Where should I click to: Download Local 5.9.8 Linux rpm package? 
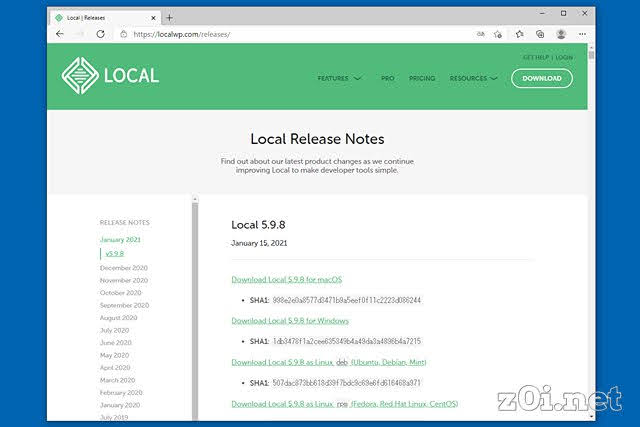(x=344, y=404)
